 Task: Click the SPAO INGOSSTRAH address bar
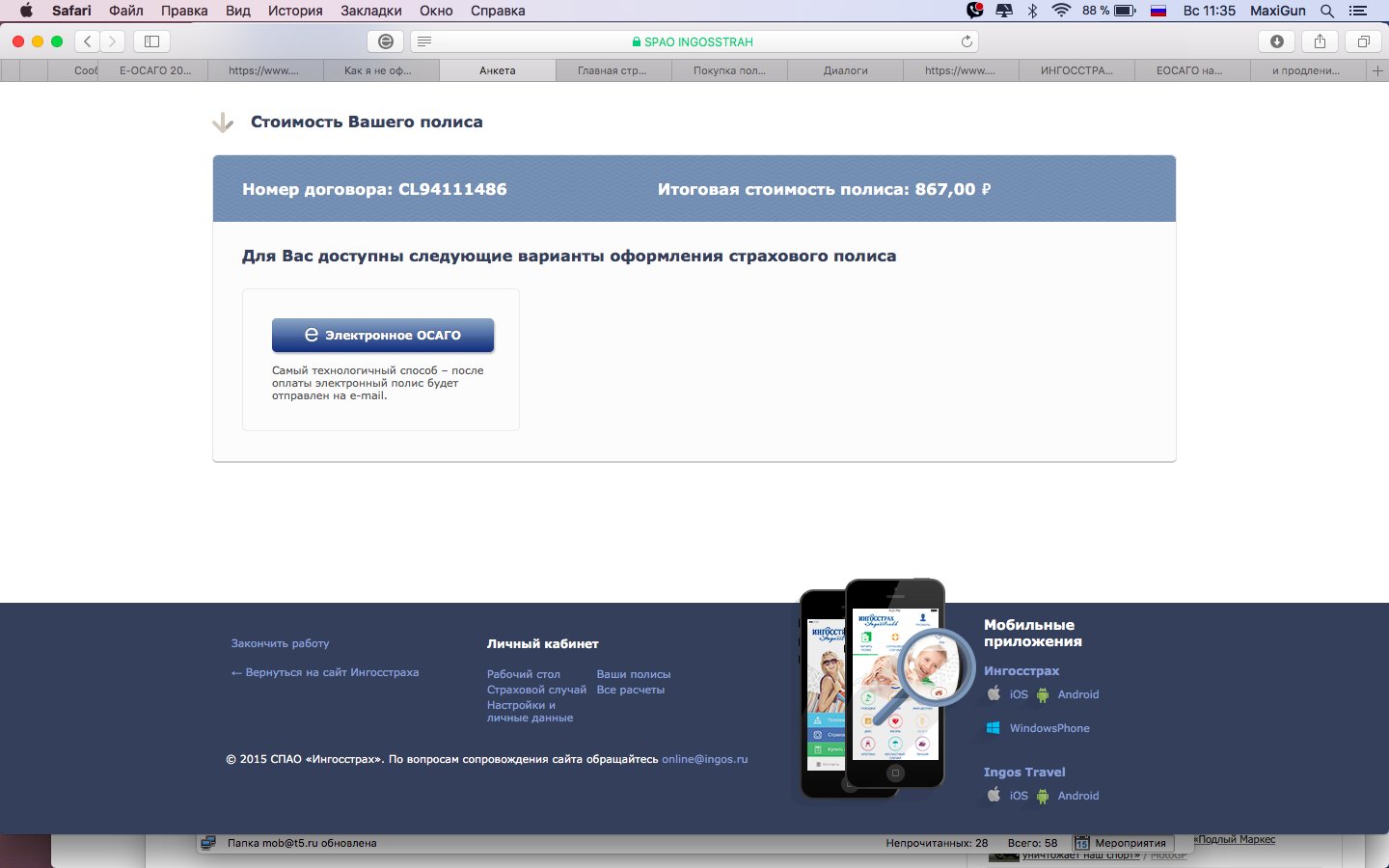(x=694, y=41)
